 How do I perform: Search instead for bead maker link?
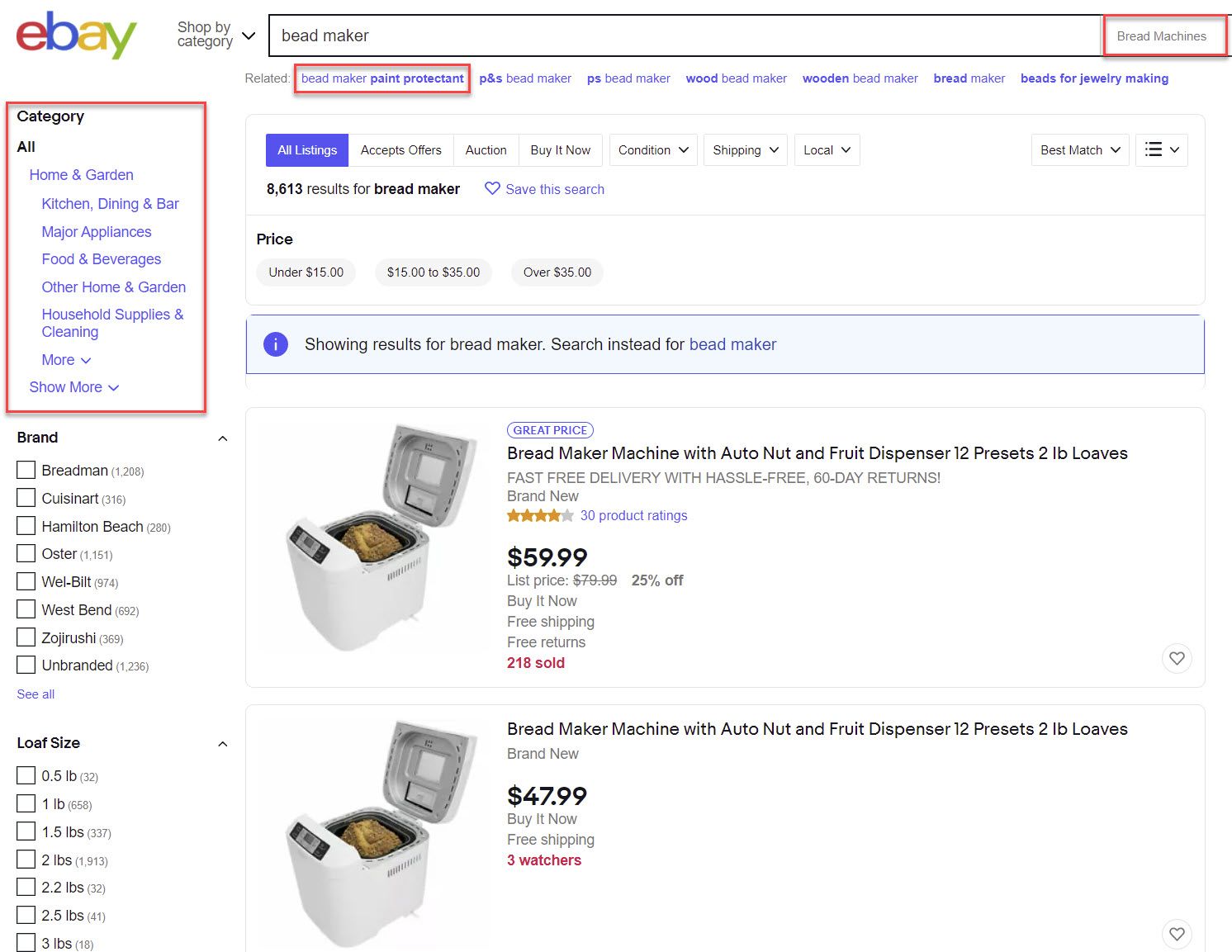(732, 344)
